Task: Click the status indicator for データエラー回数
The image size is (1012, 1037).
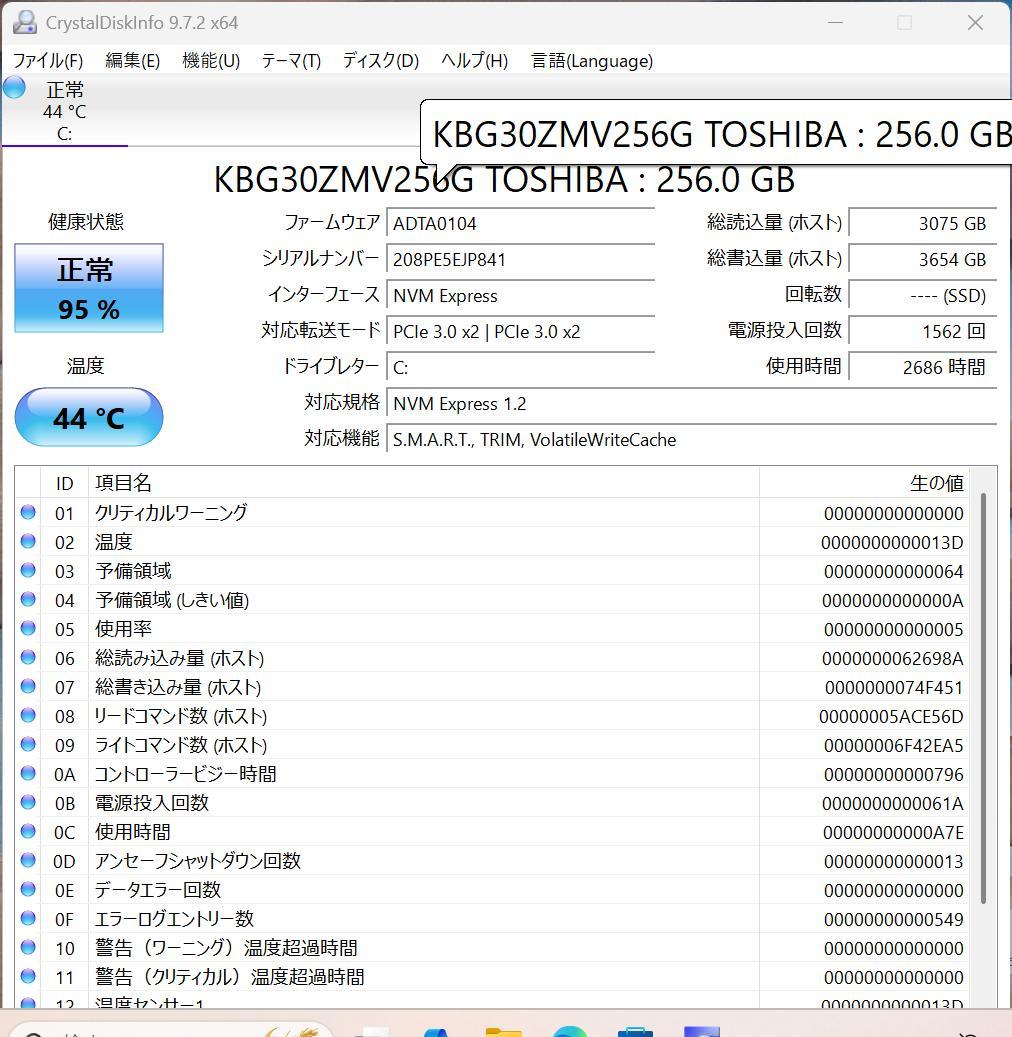Action: (x=29, y=890)
